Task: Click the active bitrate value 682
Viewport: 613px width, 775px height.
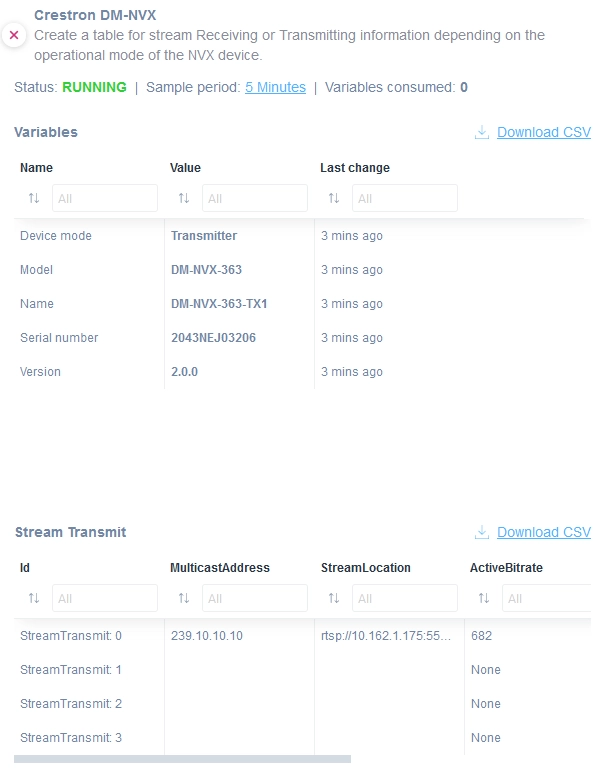Action: tap(482, 636)
